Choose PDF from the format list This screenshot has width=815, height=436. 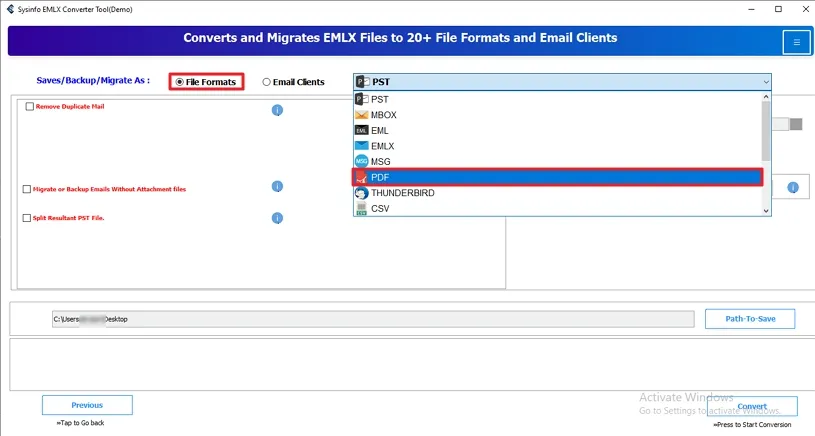(x=558, y=177)
